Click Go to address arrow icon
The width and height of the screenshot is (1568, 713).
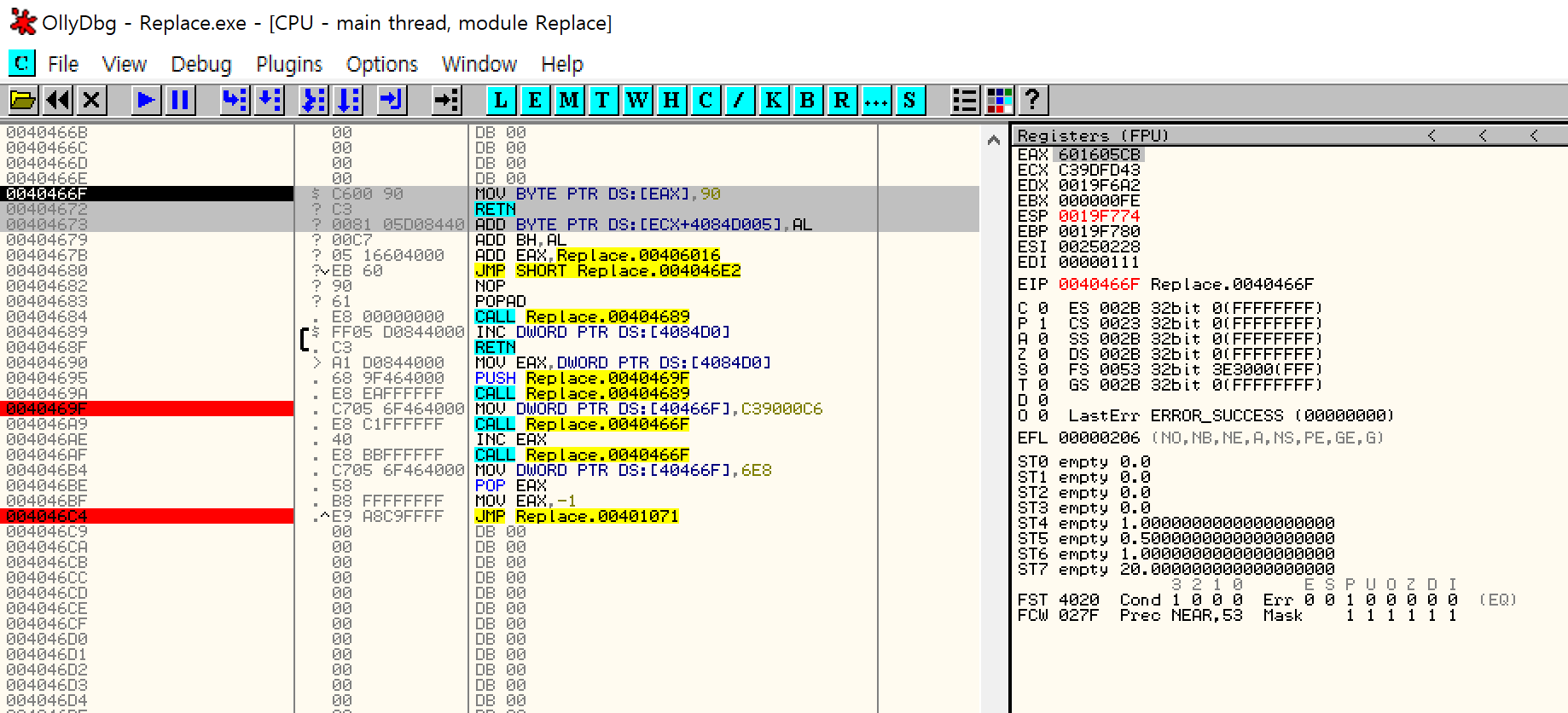(446, 101)
